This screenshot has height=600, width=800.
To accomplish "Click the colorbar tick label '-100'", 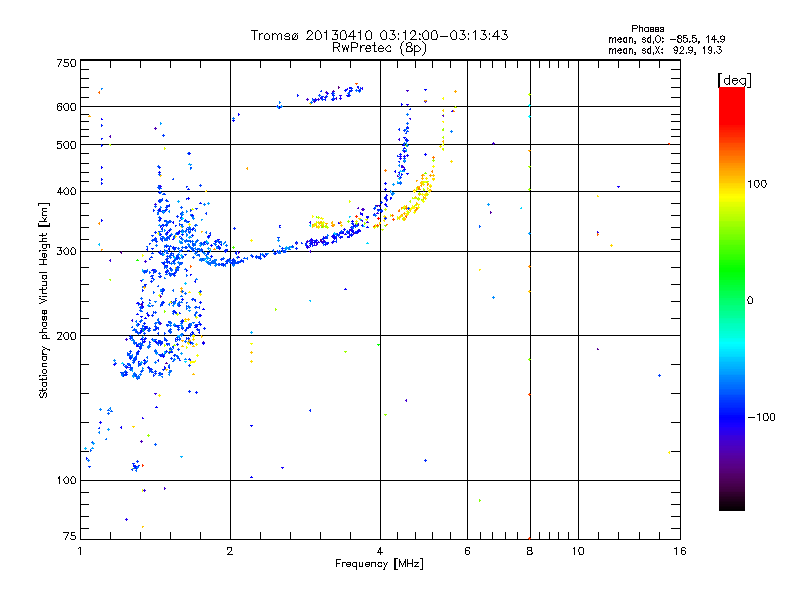I will click(761, 417).
